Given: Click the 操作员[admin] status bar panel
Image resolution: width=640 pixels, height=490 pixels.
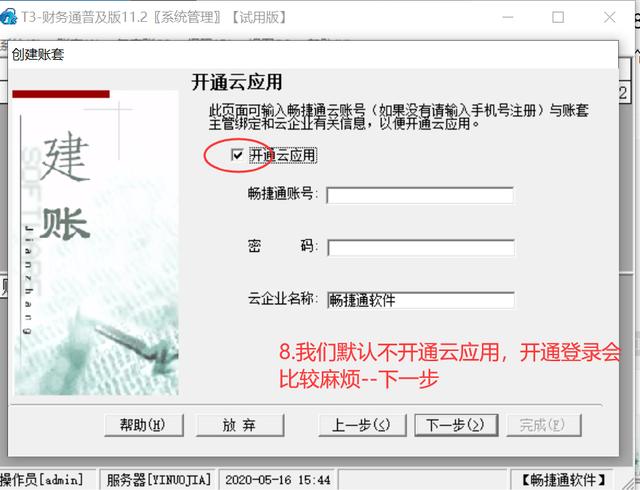Looking at the screenshot, I should 47,480.
